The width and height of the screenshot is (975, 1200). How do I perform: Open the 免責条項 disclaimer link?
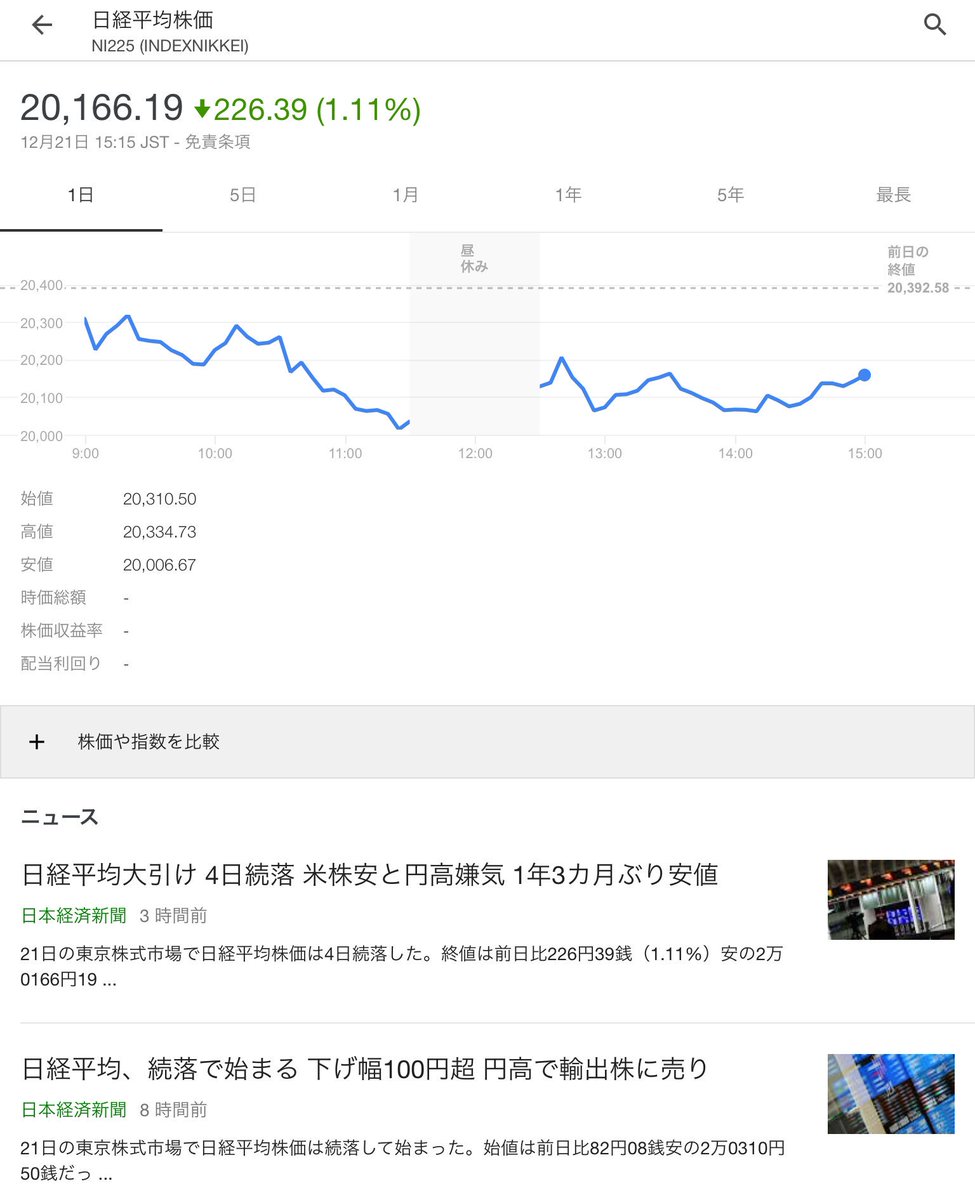point(217,142)
